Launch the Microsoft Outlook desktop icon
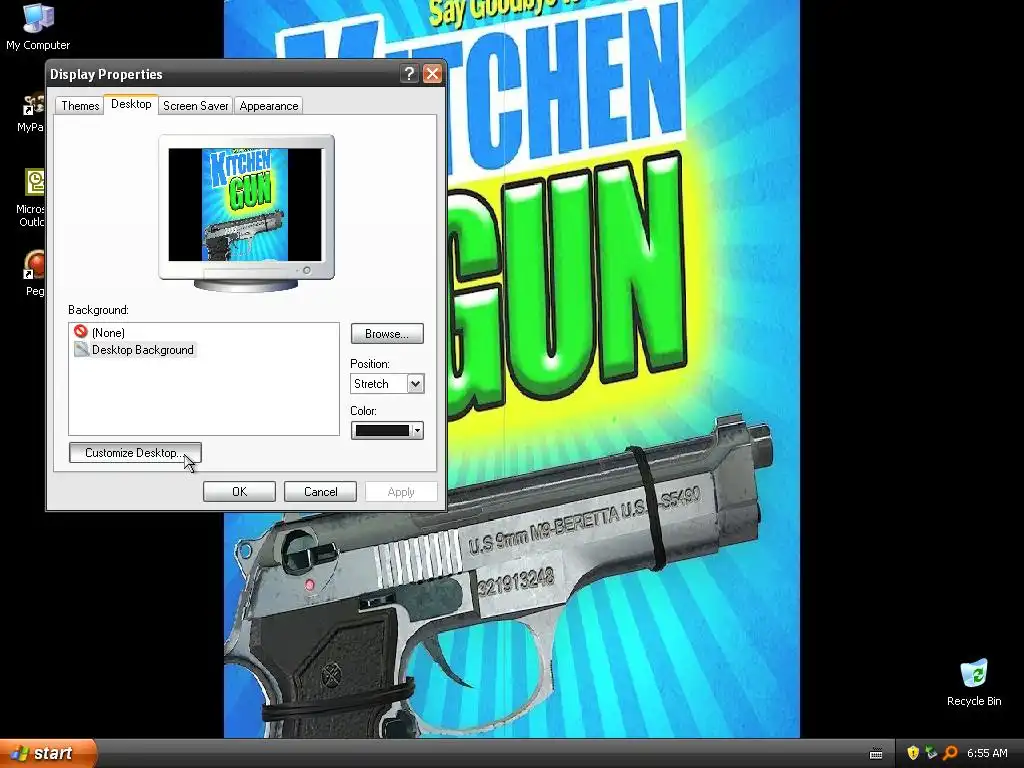The width and height of the screenshot is (1024, 768). click(31, 197)
